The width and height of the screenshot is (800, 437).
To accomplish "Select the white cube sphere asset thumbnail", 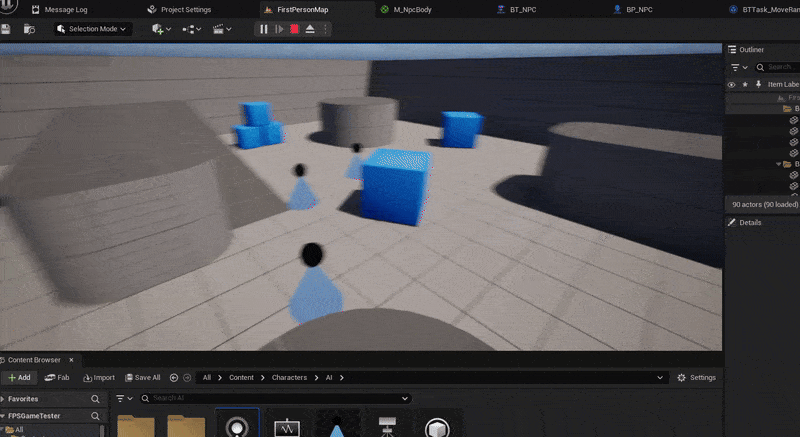I will click(437, 424).
